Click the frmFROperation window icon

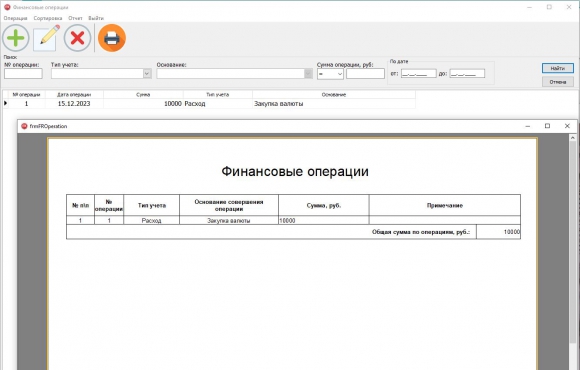[x=24, y=126]
